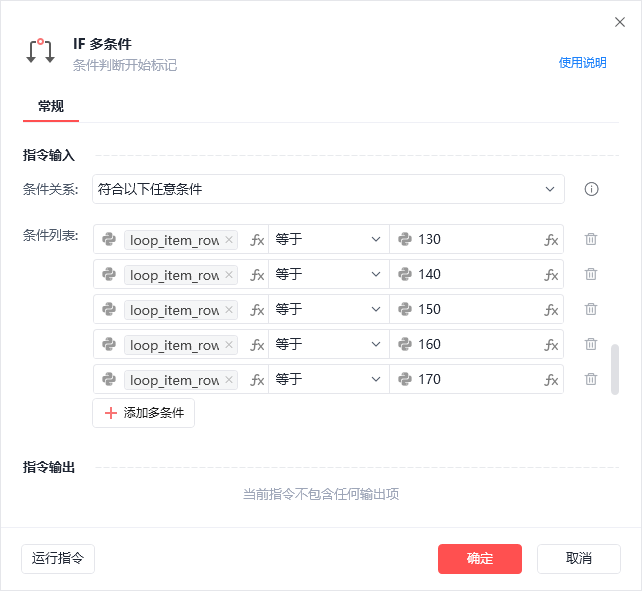642x591 pixels.
Task: Click the Python mode icon before value 130
Action: pos(405,239)
